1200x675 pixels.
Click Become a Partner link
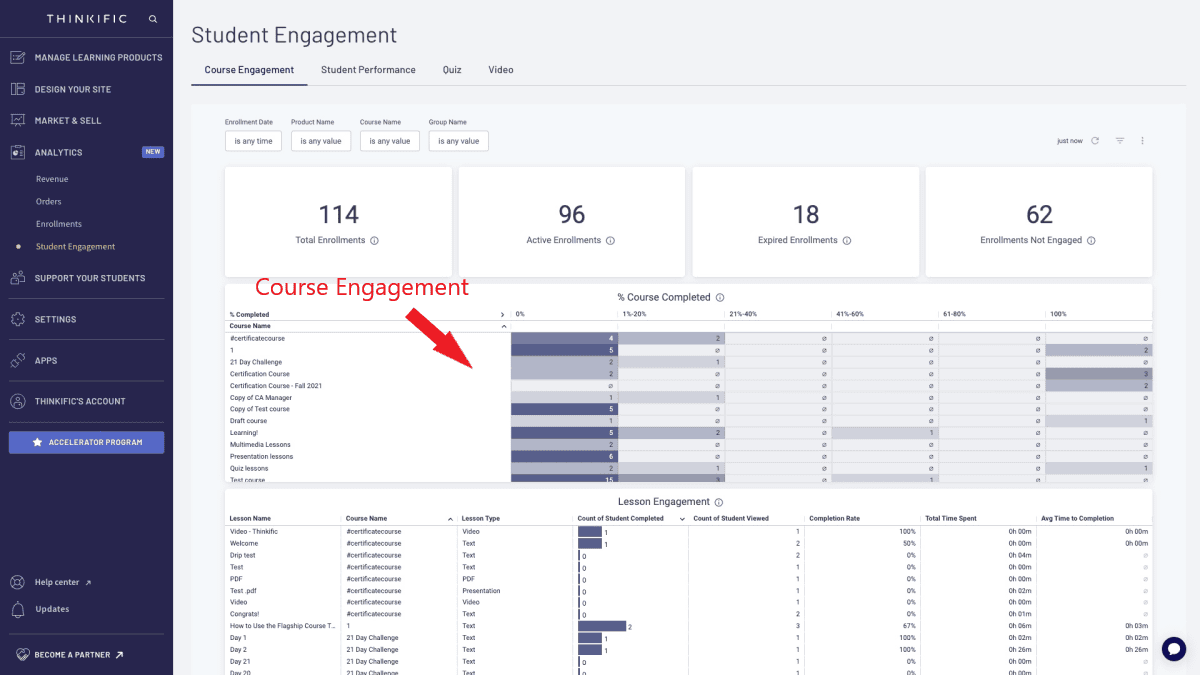(70, 655)
